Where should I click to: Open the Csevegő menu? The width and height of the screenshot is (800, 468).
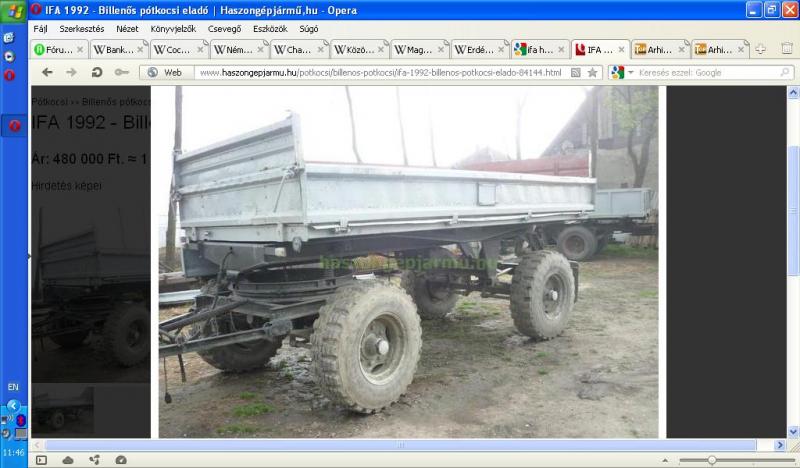(x=224, y=29)
